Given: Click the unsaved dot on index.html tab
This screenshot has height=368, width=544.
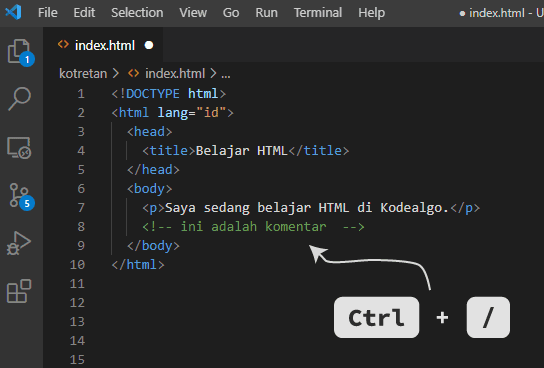Looking at the screenshot, I should pos(149,45).
